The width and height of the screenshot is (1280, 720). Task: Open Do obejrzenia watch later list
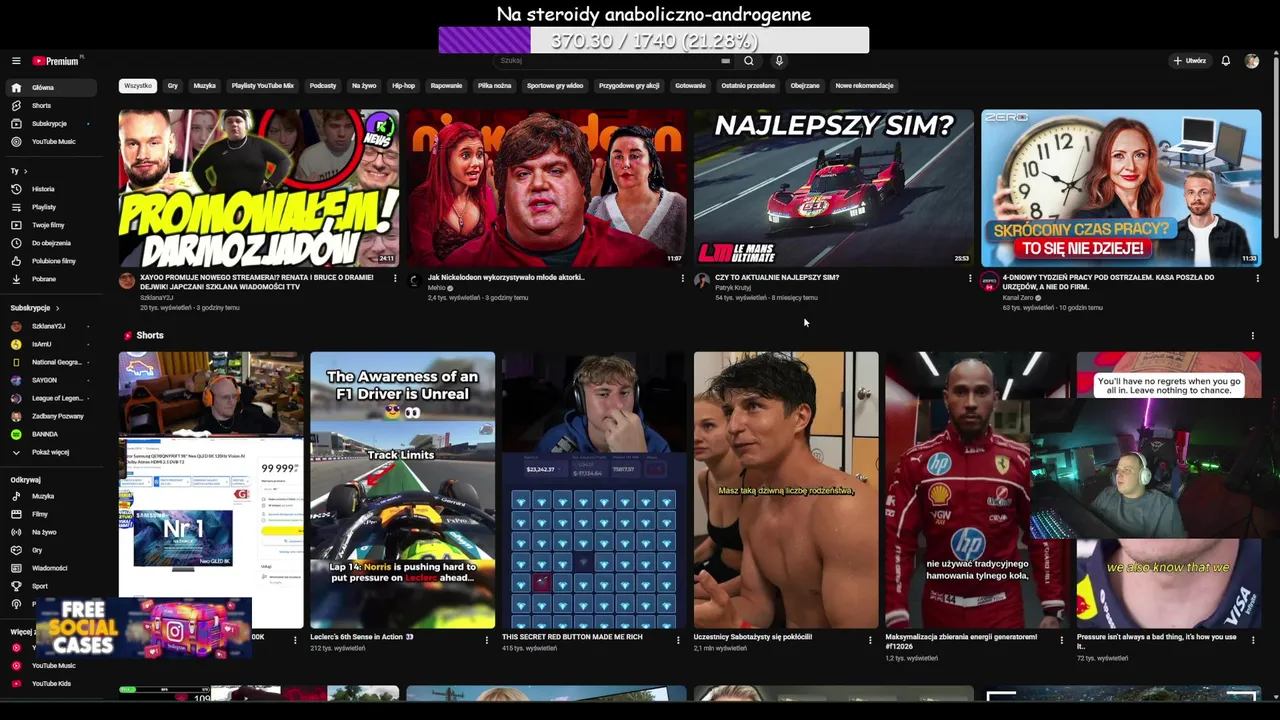coord(53,243)
